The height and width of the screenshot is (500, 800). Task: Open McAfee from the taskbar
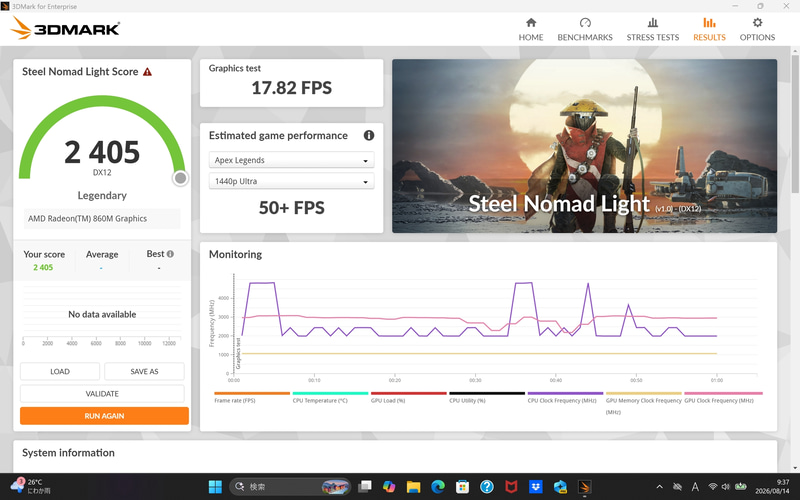(511, 487)
